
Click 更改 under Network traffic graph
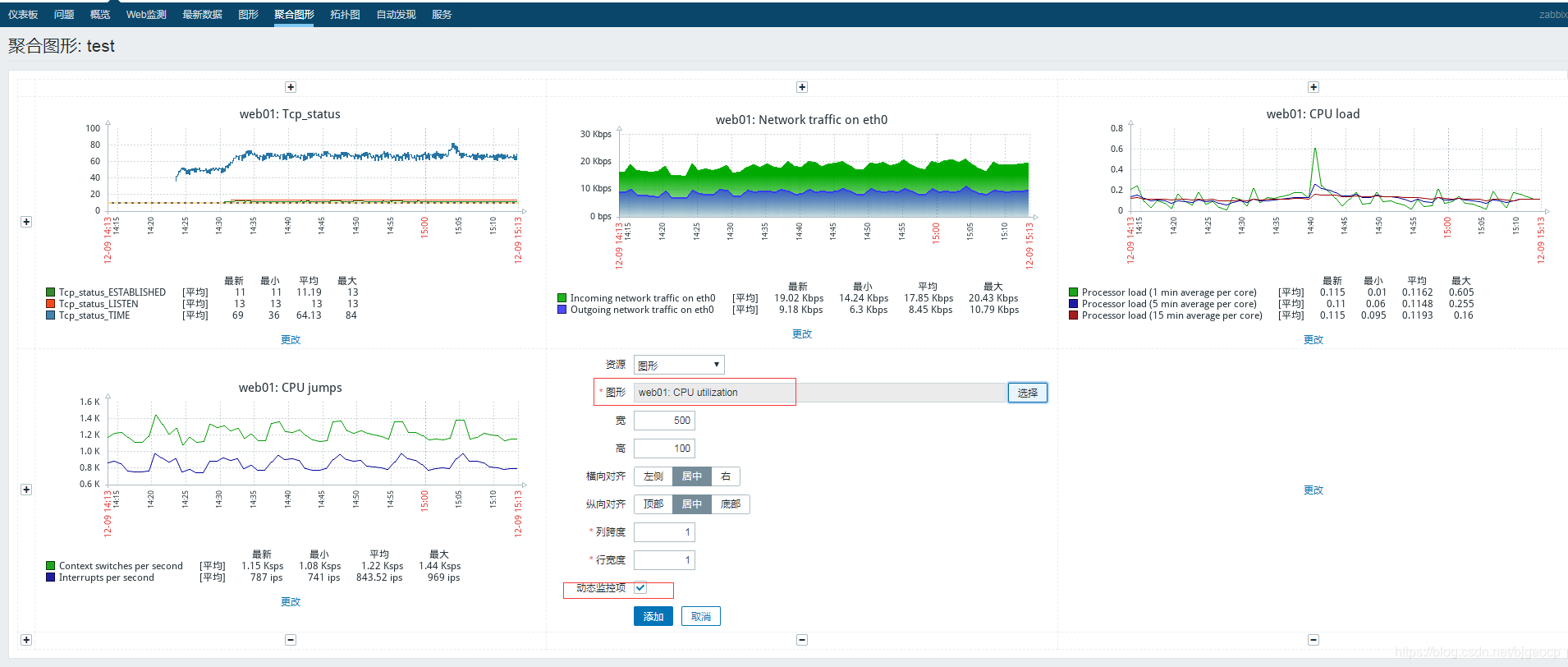coord(802,333)
